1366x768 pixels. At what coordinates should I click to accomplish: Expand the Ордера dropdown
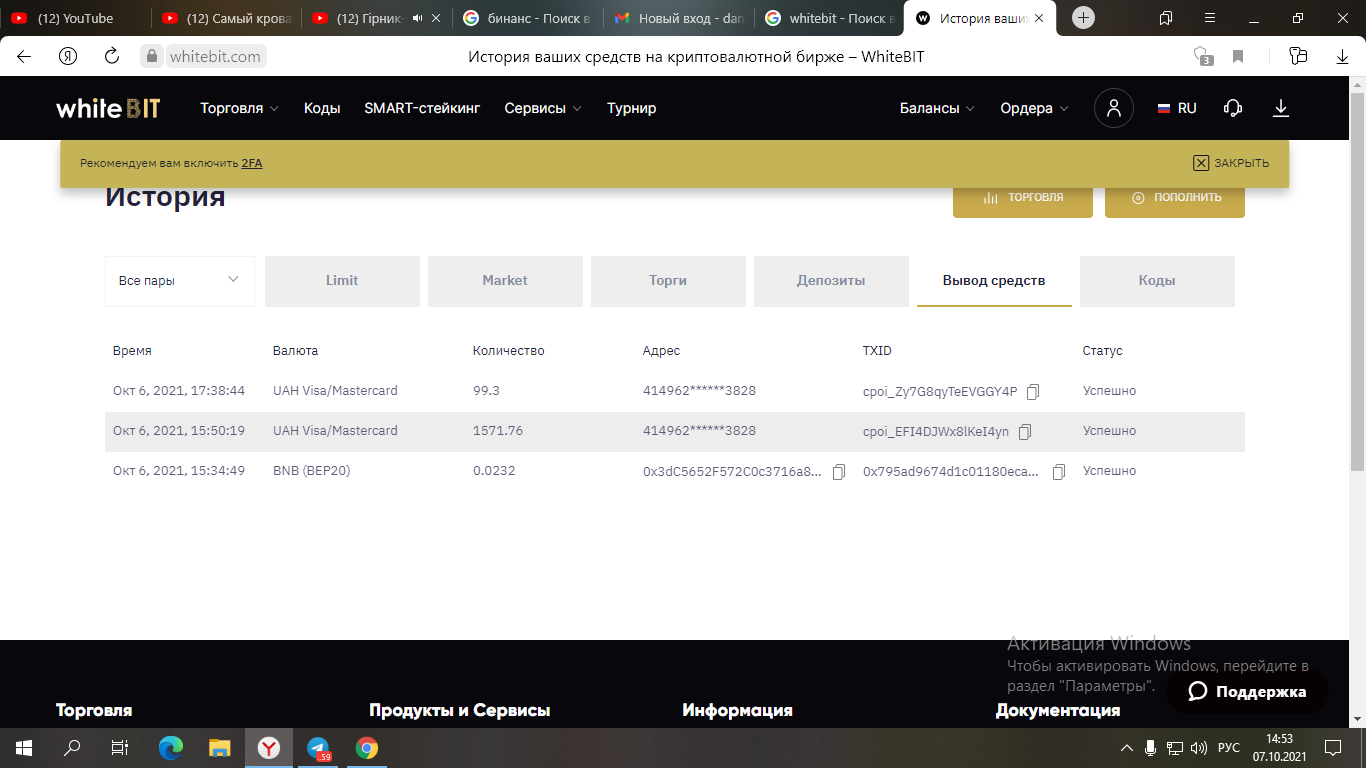[1034, 108]
